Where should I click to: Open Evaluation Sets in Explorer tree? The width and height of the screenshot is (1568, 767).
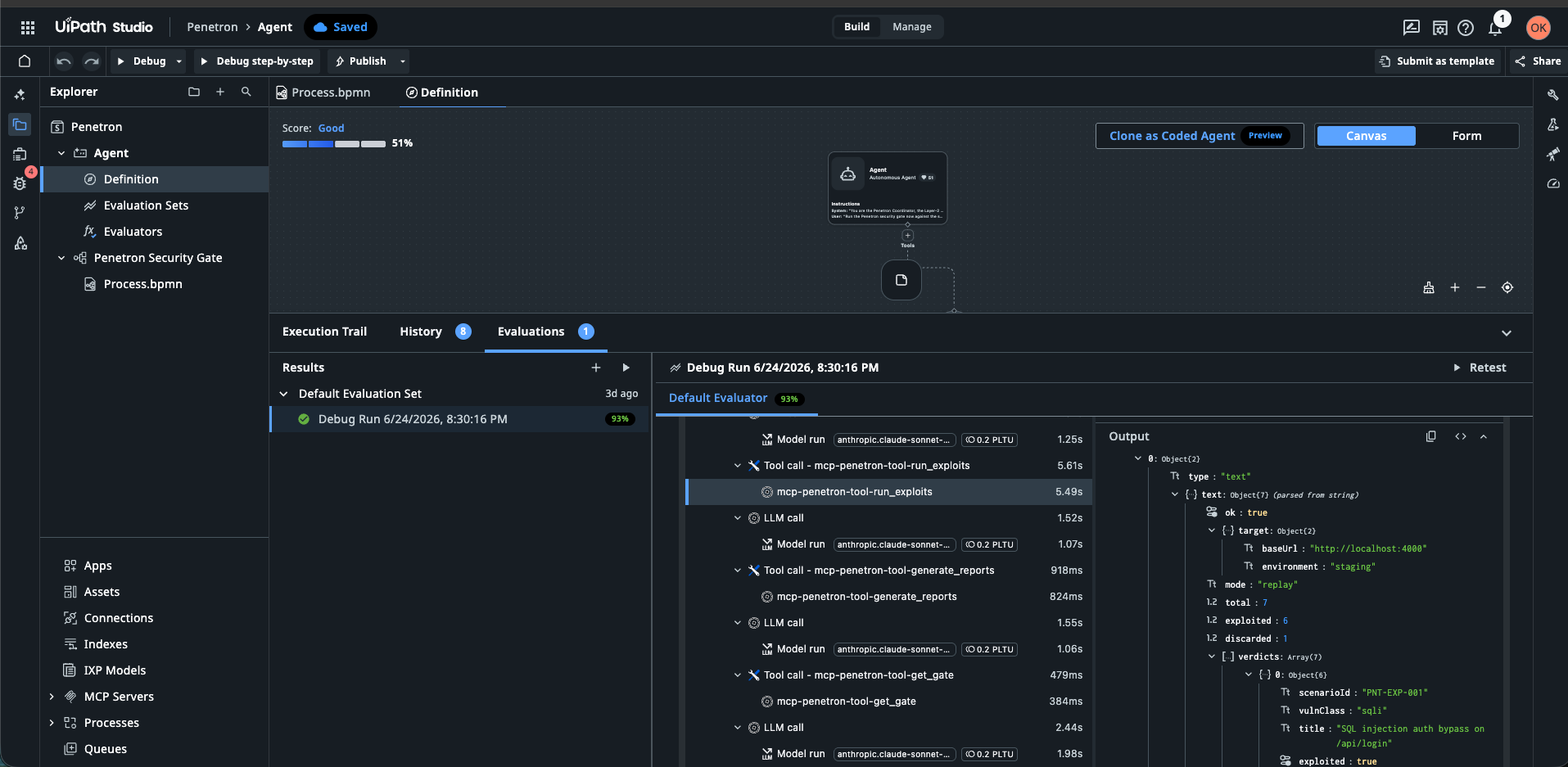tap(146, 205)
